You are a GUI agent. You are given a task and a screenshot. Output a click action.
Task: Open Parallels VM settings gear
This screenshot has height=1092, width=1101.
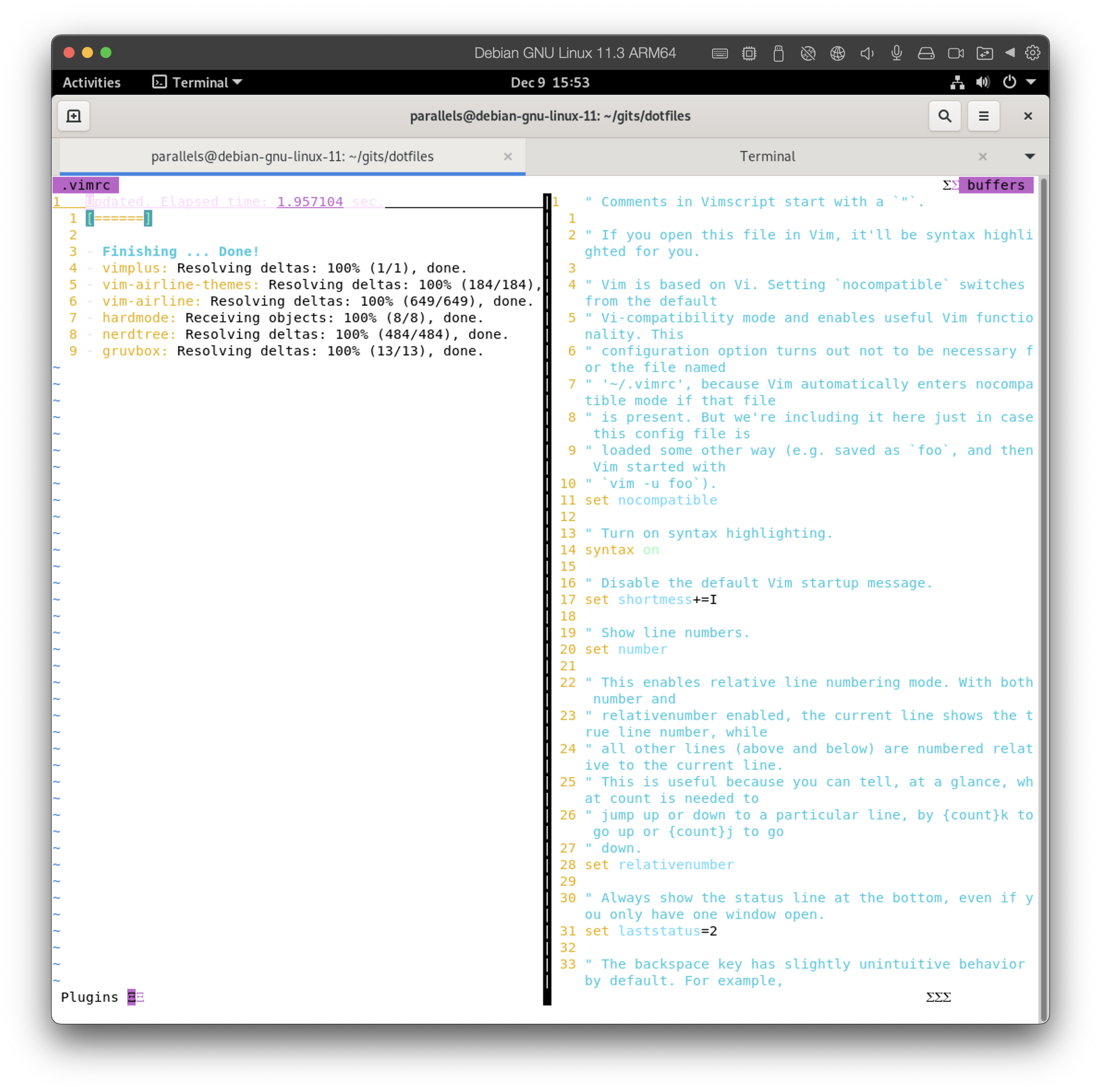click(1032, 53)
